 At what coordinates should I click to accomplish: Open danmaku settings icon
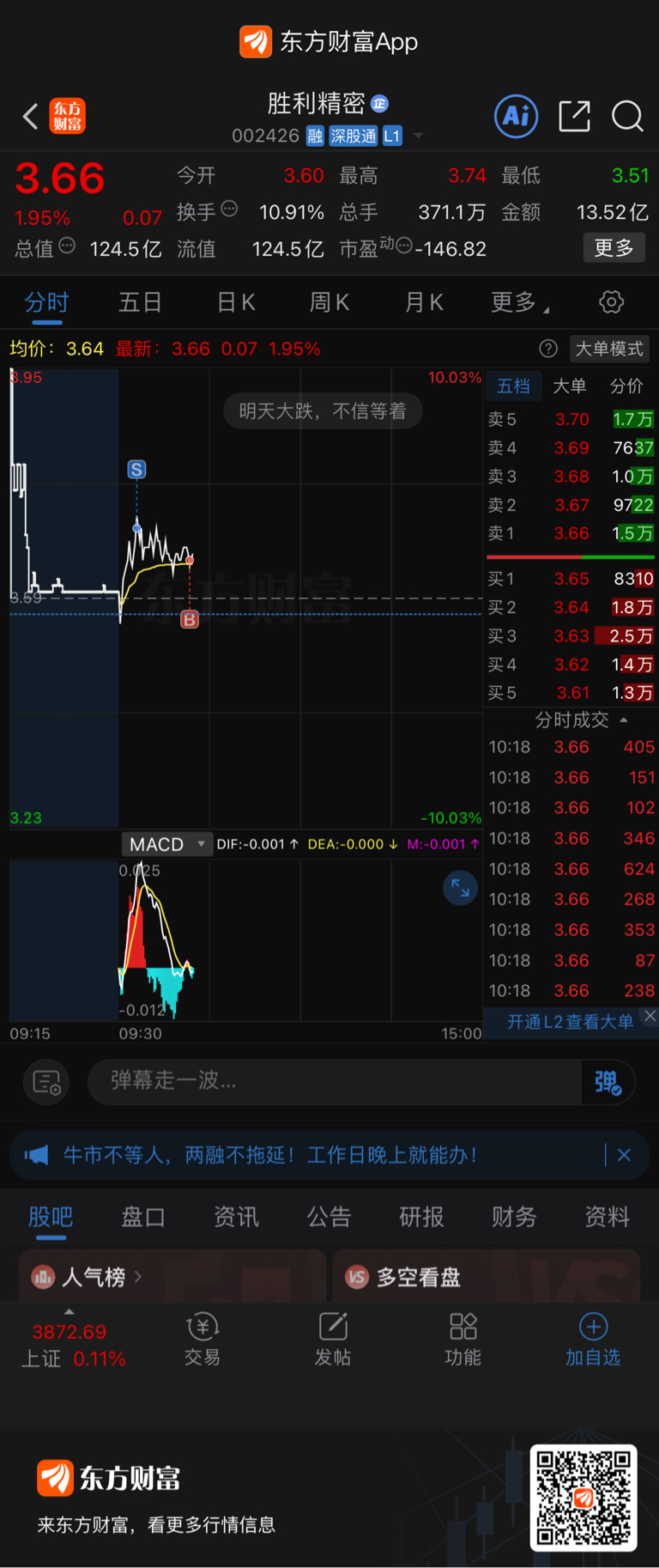[46, 1082]
